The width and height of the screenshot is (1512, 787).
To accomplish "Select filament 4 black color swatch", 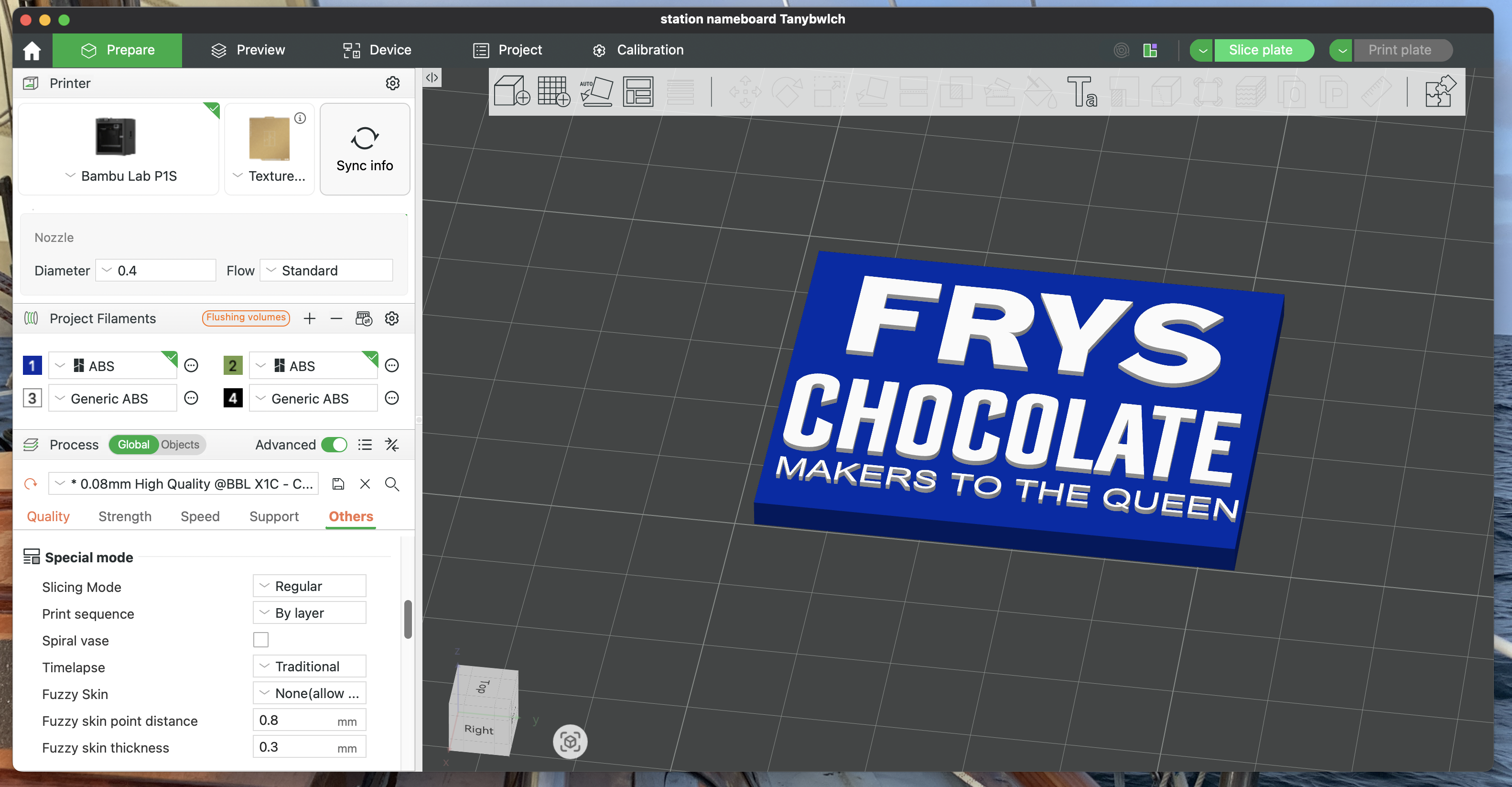I will (x=233, y=398).
